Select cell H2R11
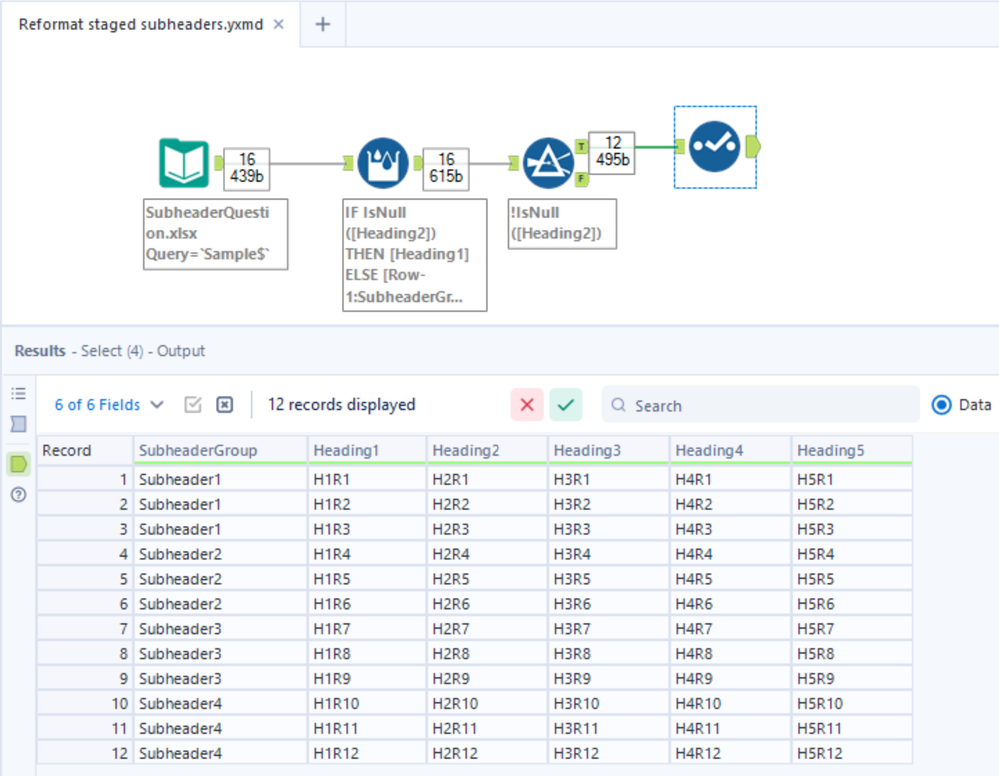999x776 pixels. coord(487,728)
